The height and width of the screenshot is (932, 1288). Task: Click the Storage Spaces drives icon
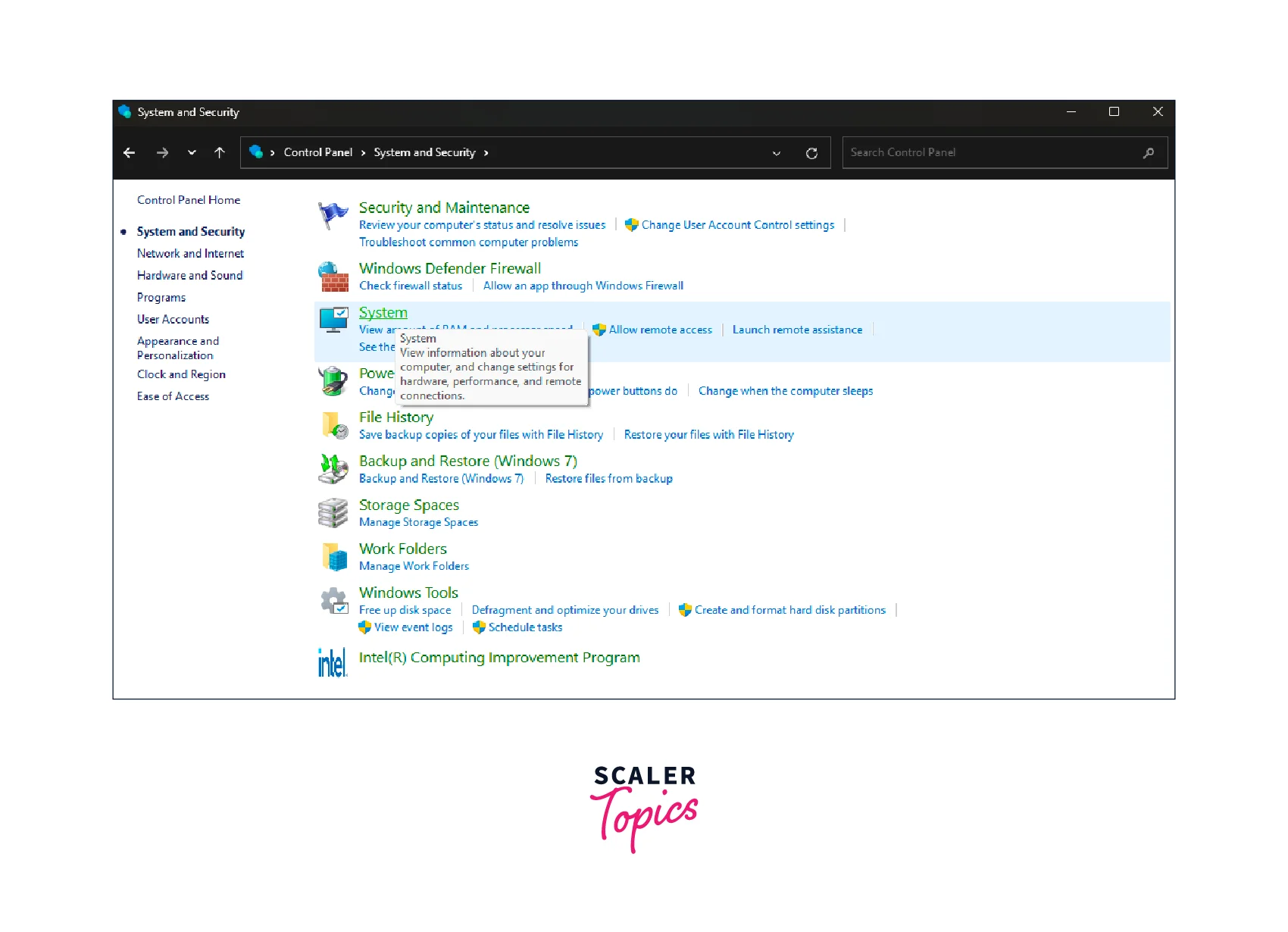coord(333,513)
